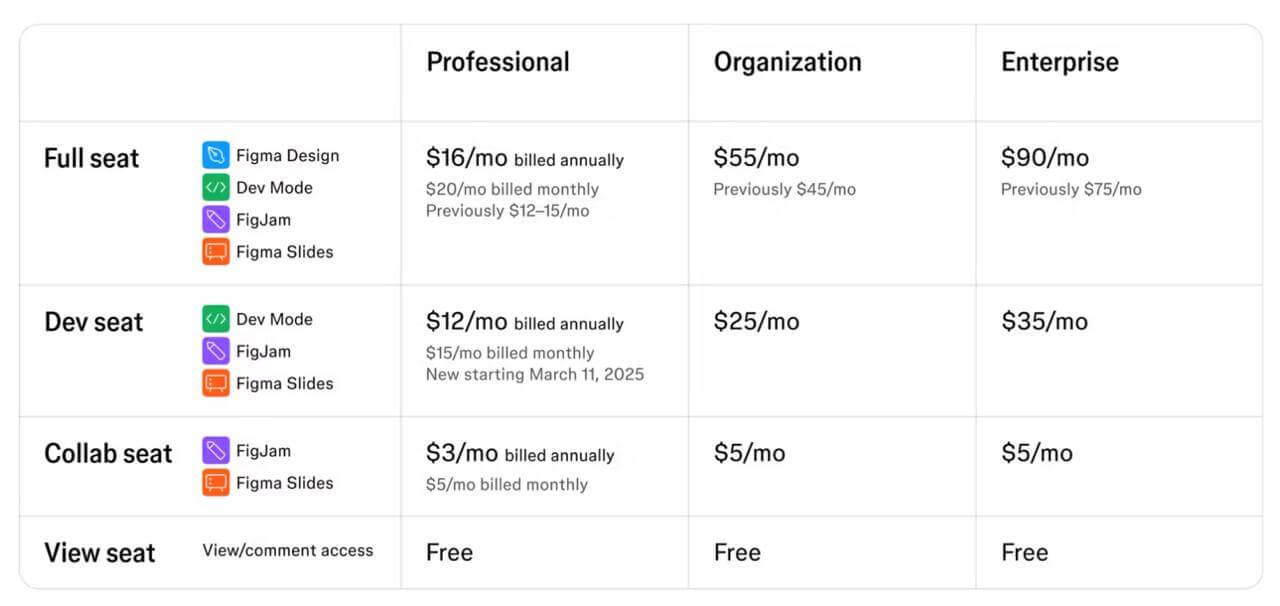Click the Dev seat row label
Viewport: 1280px width, 606px height.
94,322
